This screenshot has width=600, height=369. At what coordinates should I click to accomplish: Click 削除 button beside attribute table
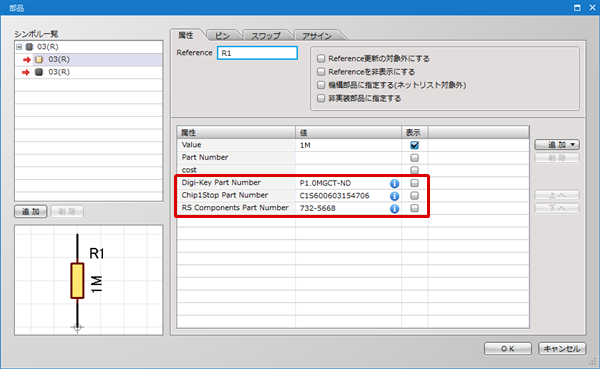557,158
